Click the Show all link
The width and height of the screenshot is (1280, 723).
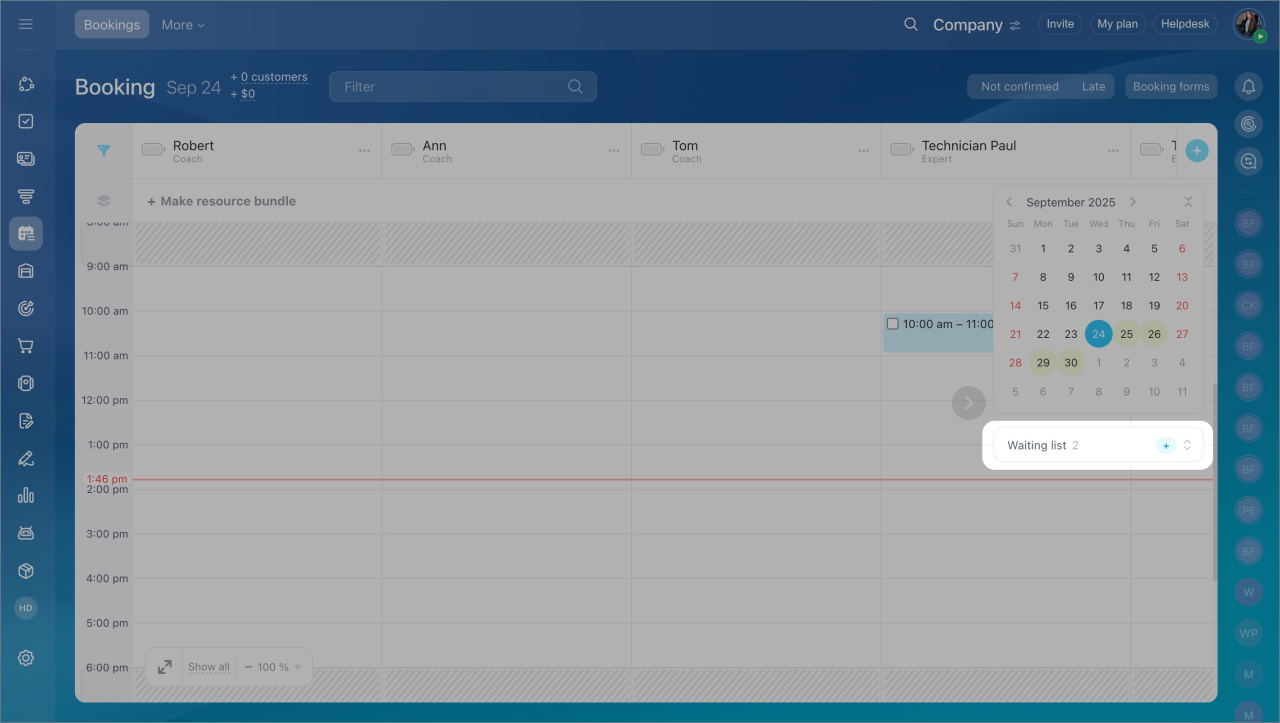tap(209, 667)
